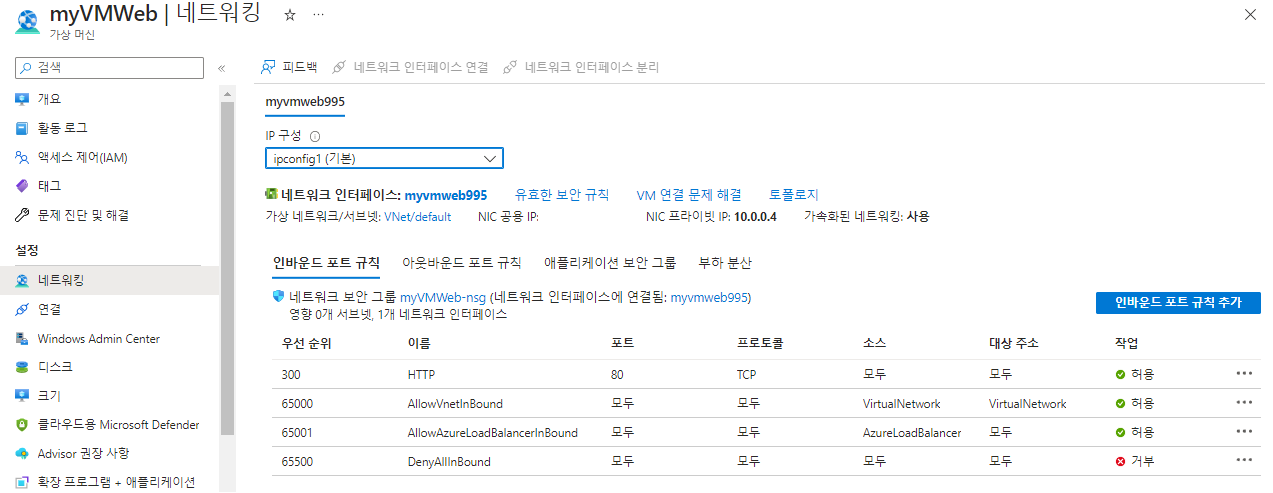Open the ipconfig1 (기본) dropdown

coord(384,159)
